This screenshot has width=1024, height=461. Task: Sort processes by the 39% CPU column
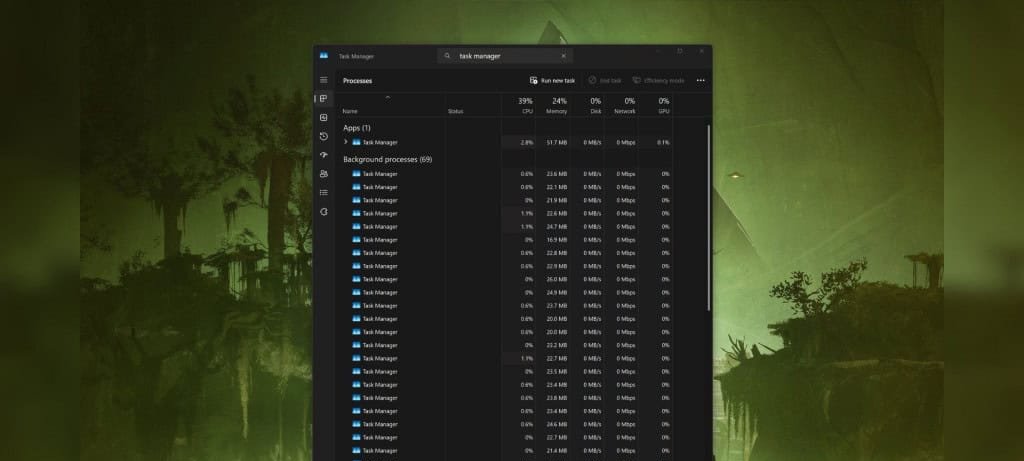(x=519, y=105)
